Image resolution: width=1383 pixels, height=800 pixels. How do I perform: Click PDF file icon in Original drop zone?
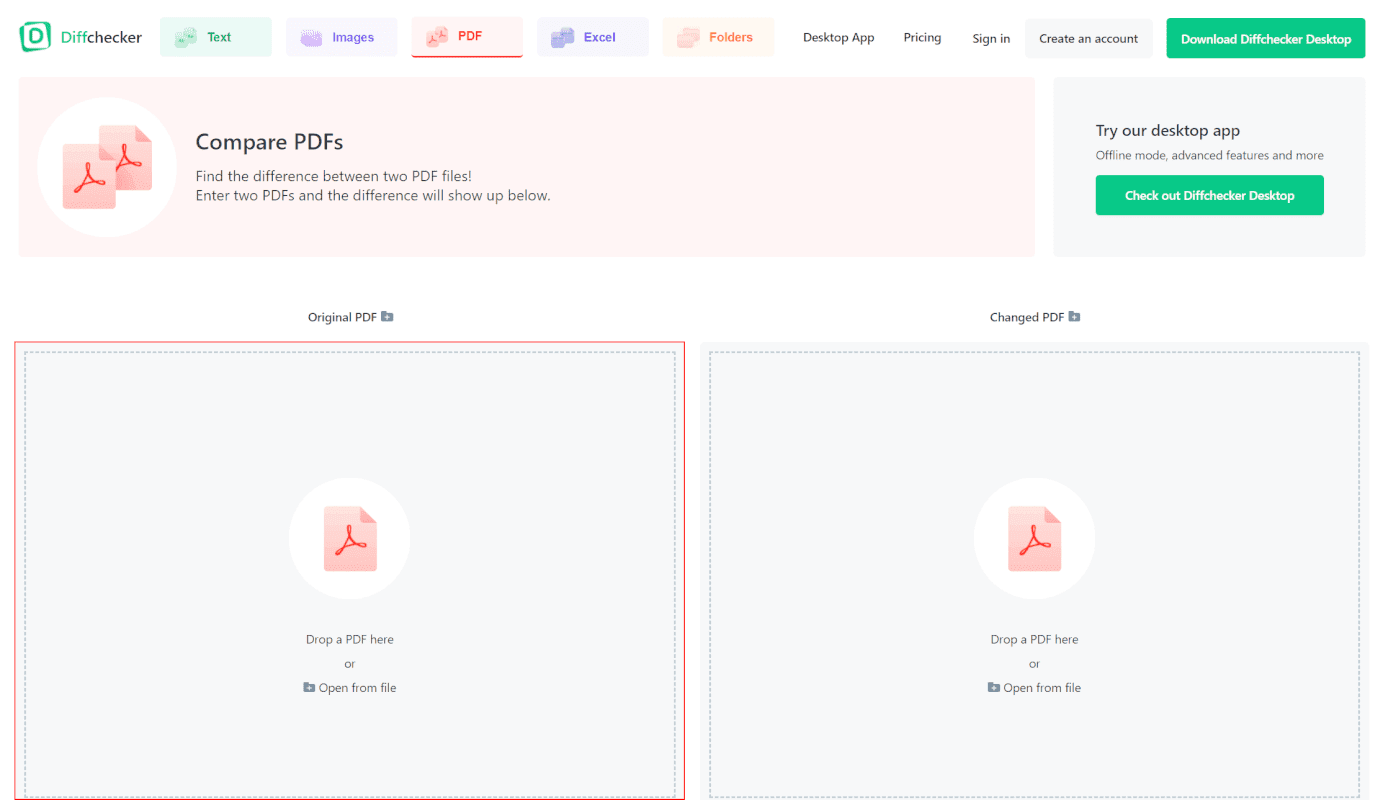click(x=350, y=539)
